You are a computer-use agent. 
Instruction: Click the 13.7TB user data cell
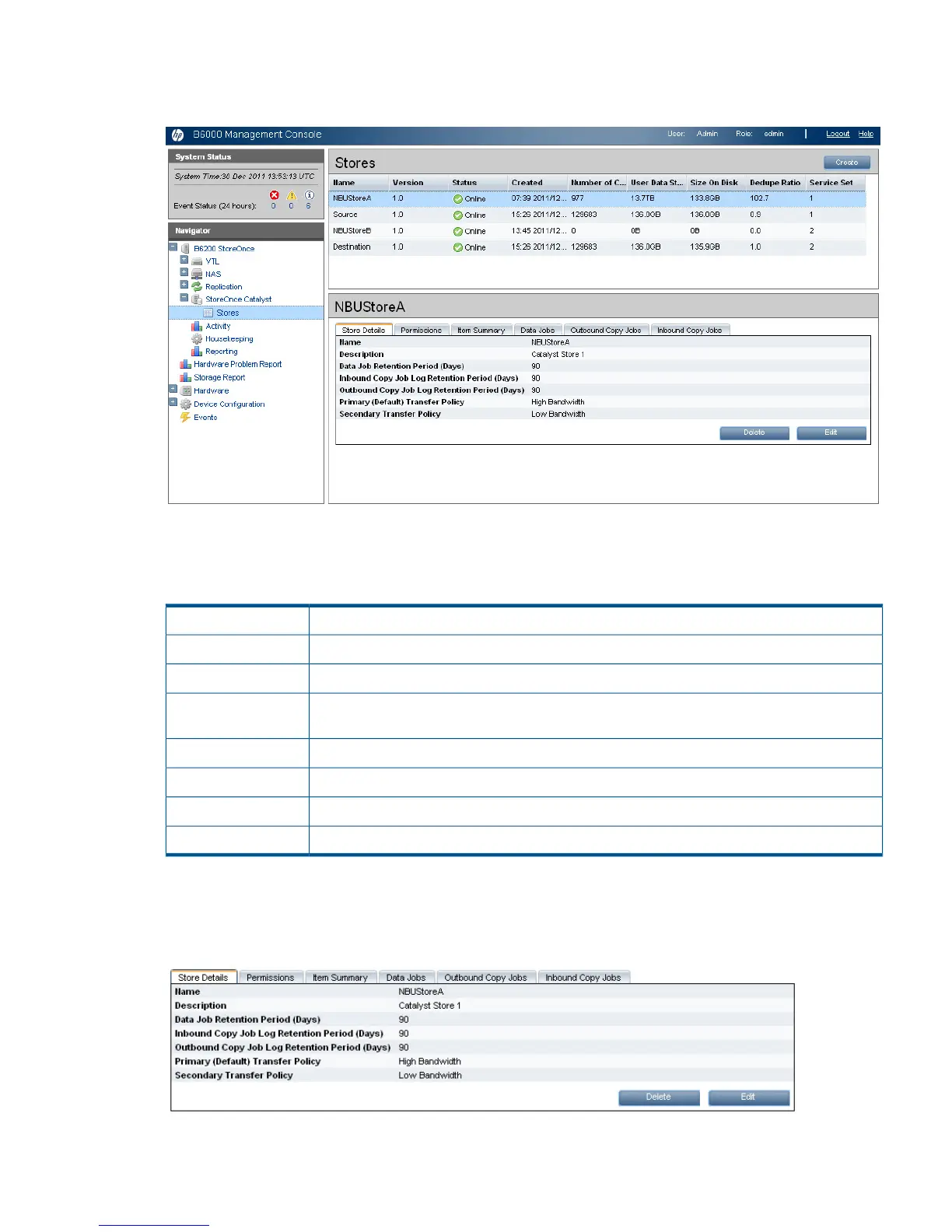642,198
